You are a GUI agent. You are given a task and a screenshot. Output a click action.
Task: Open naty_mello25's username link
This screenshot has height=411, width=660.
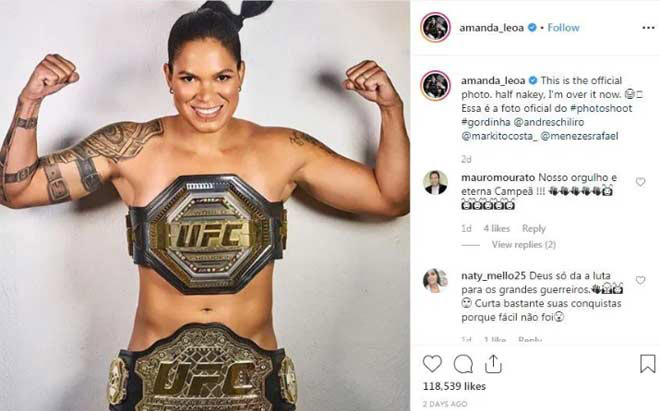493,276
